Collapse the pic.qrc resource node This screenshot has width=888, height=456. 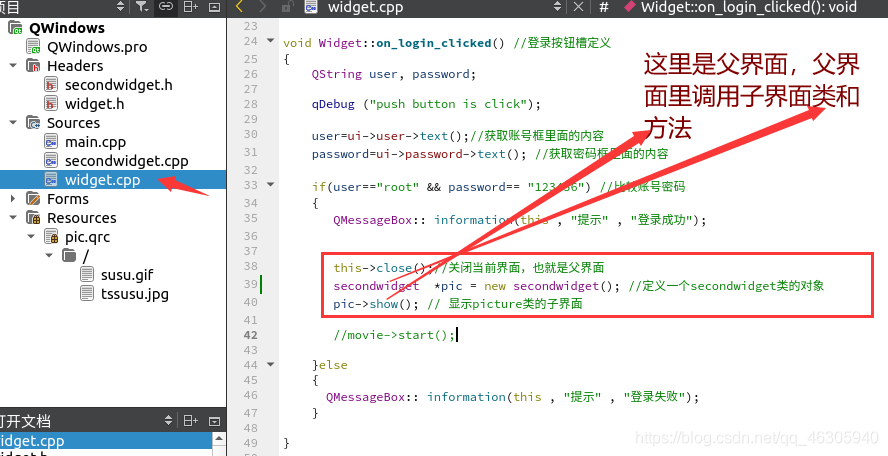point(31,236)
